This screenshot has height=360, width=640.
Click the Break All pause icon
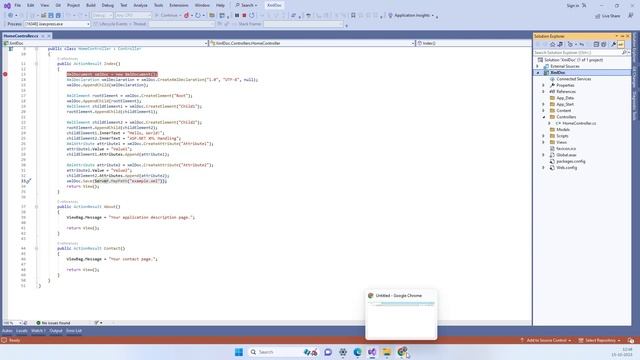tap(237, 15)
